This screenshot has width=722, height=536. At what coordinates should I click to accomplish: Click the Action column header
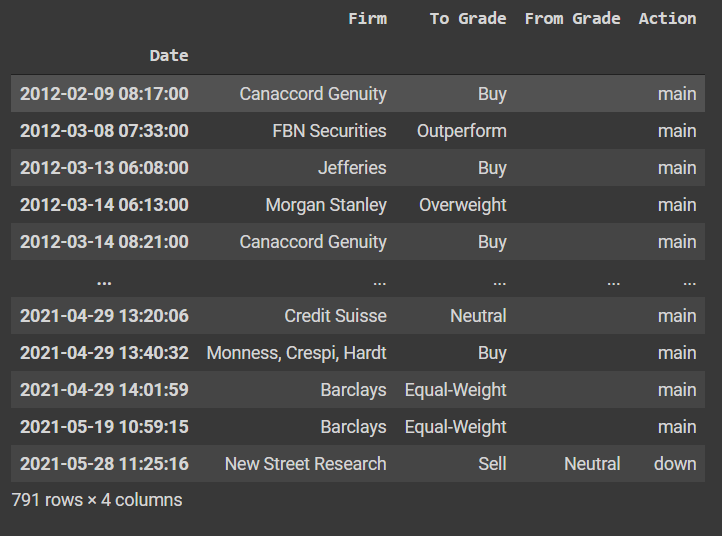pyautogui.click(x=667, y=19)
